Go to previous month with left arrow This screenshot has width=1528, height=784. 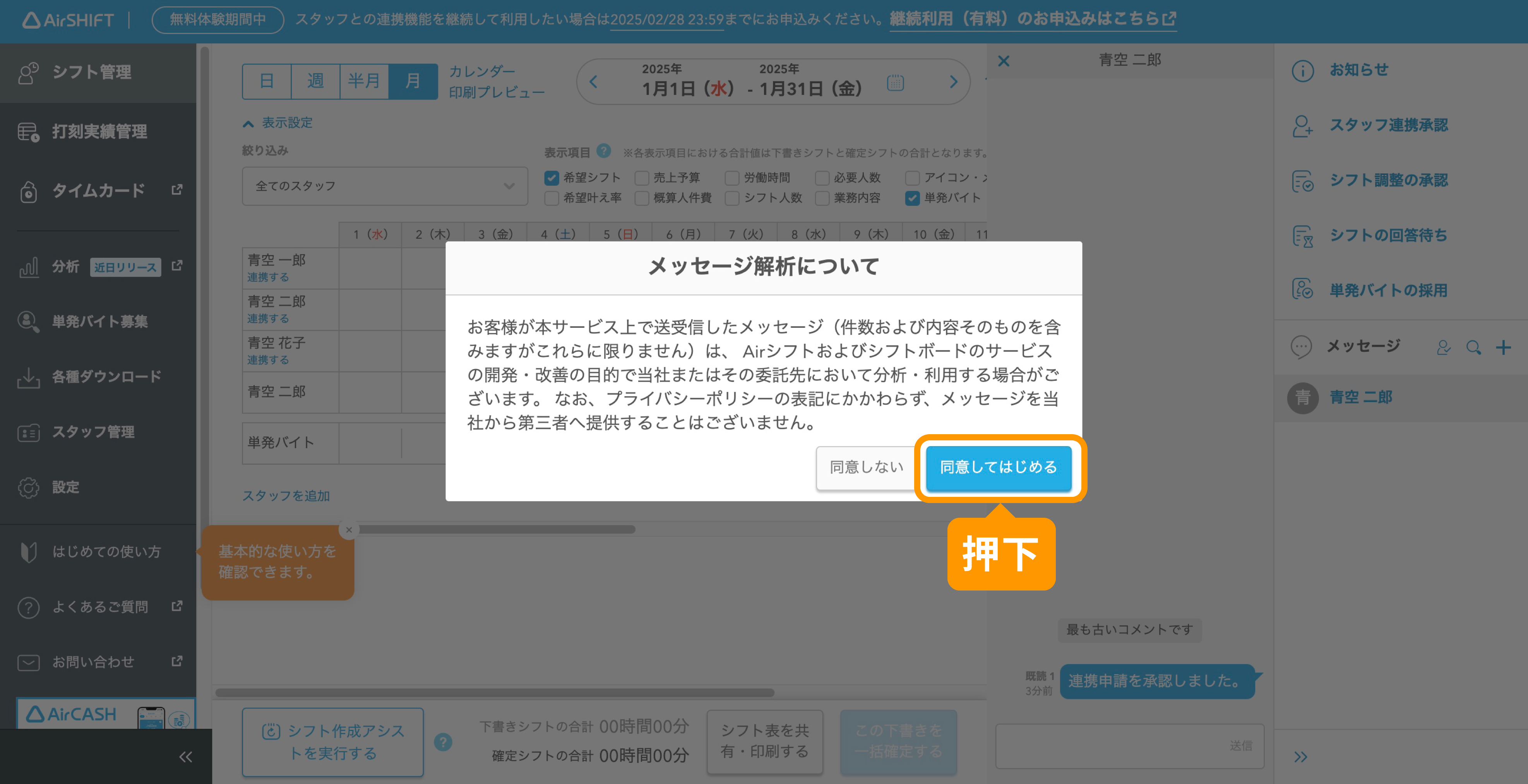tap(593, 82)
